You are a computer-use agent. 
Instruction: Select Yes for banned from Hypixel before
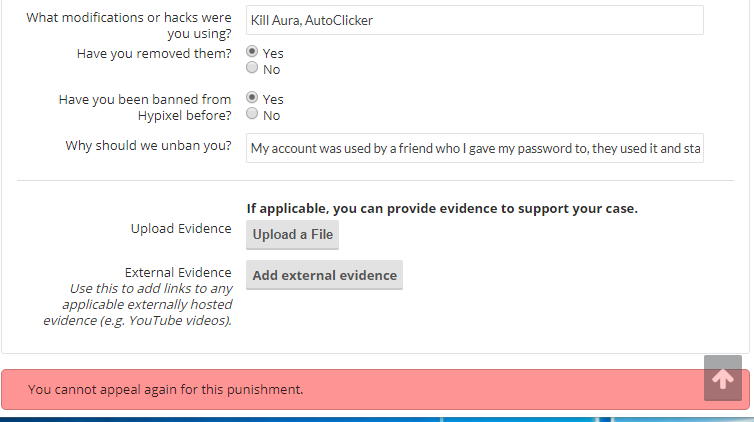(252, 98)
